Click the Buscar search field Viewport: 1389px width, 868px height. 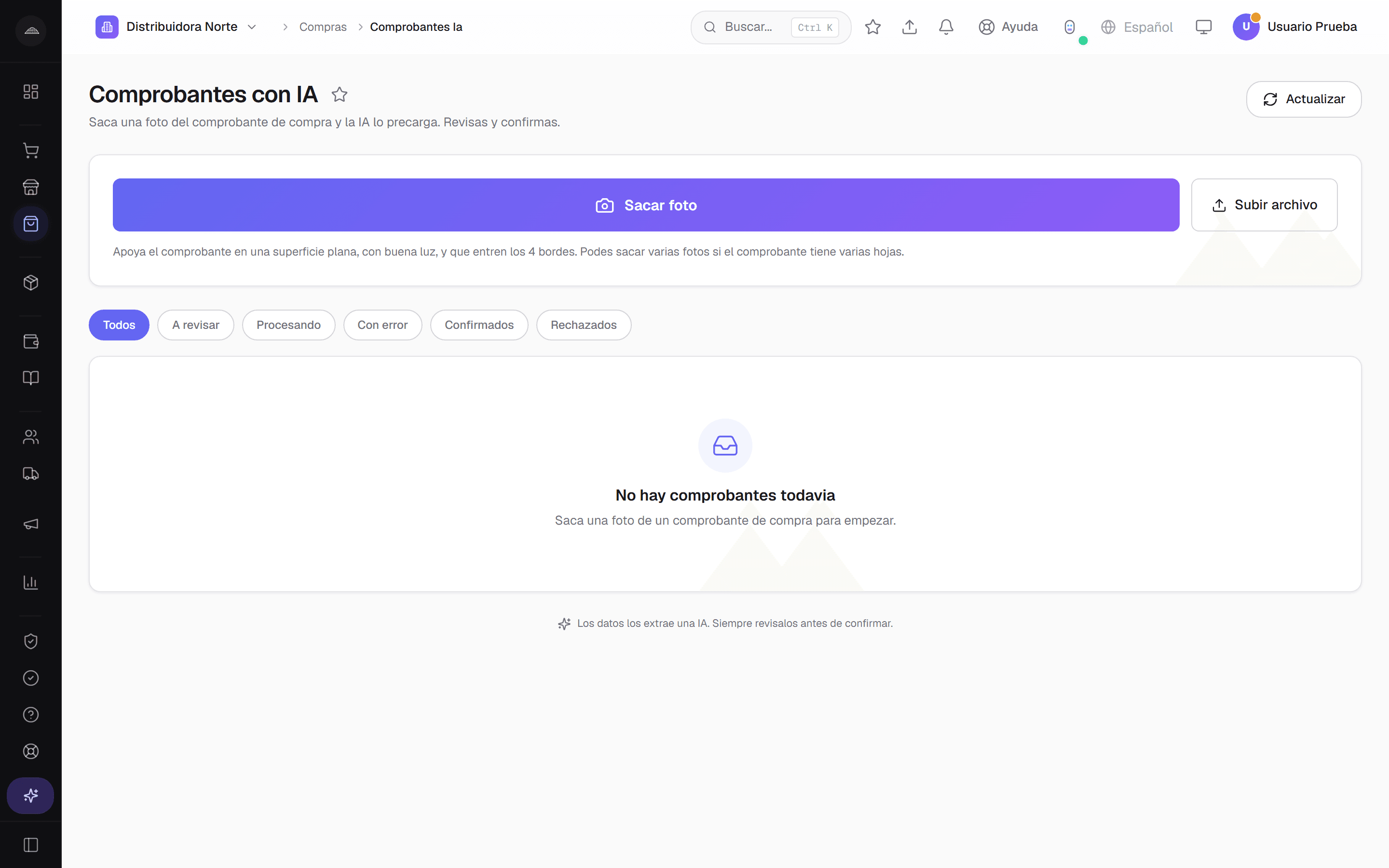pyautogui.click(x=770, y=27)
